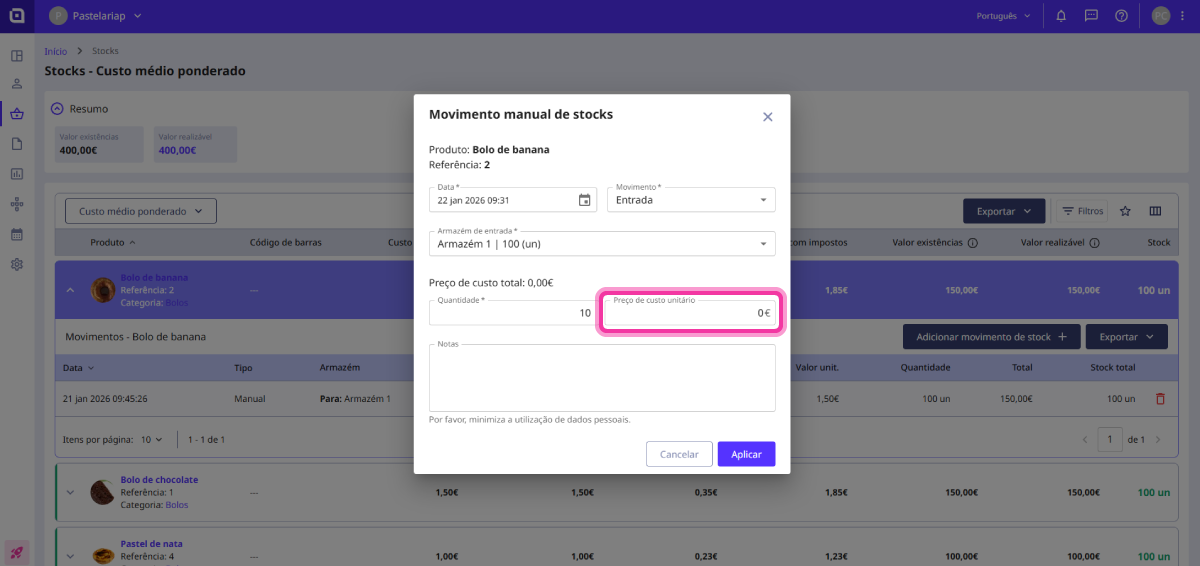Expand the Bolo de chocolate row
Screen dimensions: 1200x566
[x=70, y=492]
